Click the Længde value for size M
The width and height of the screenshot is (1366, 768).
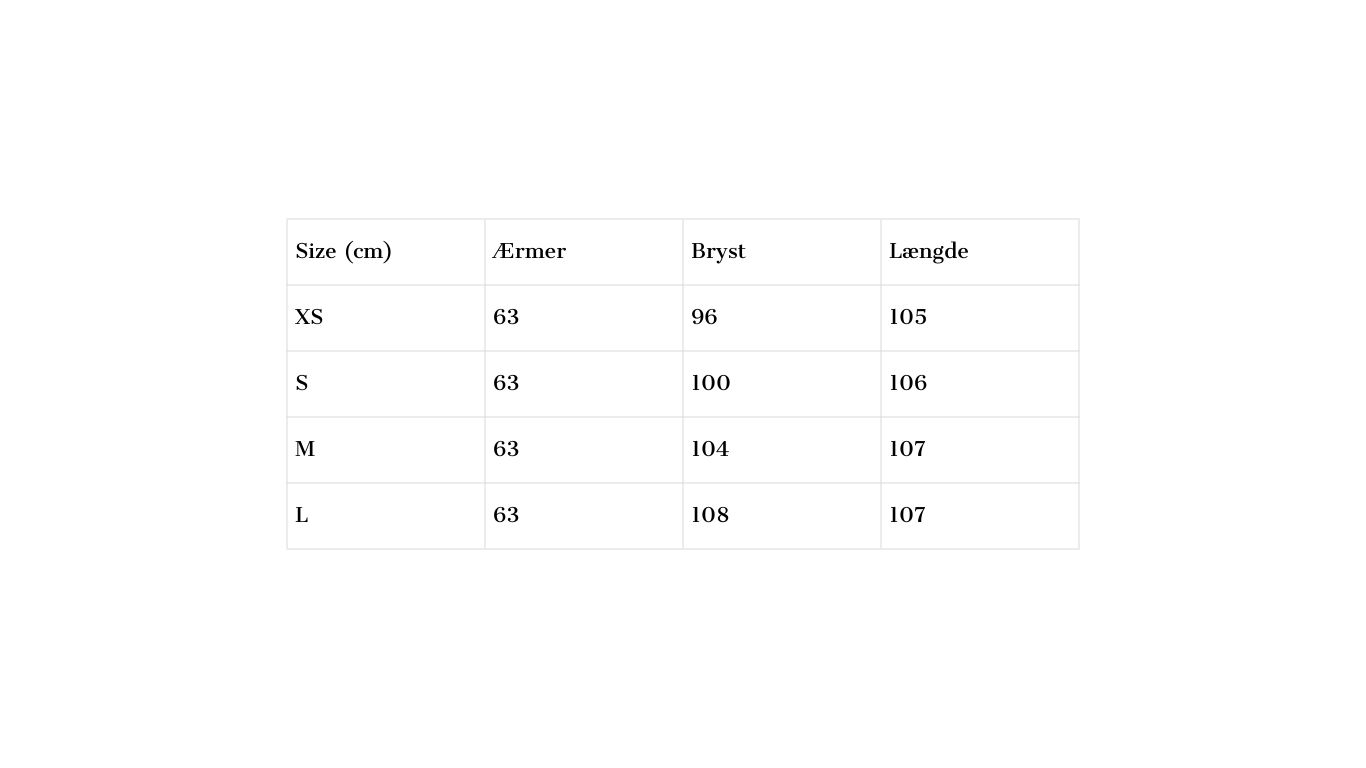coord(908,450)
